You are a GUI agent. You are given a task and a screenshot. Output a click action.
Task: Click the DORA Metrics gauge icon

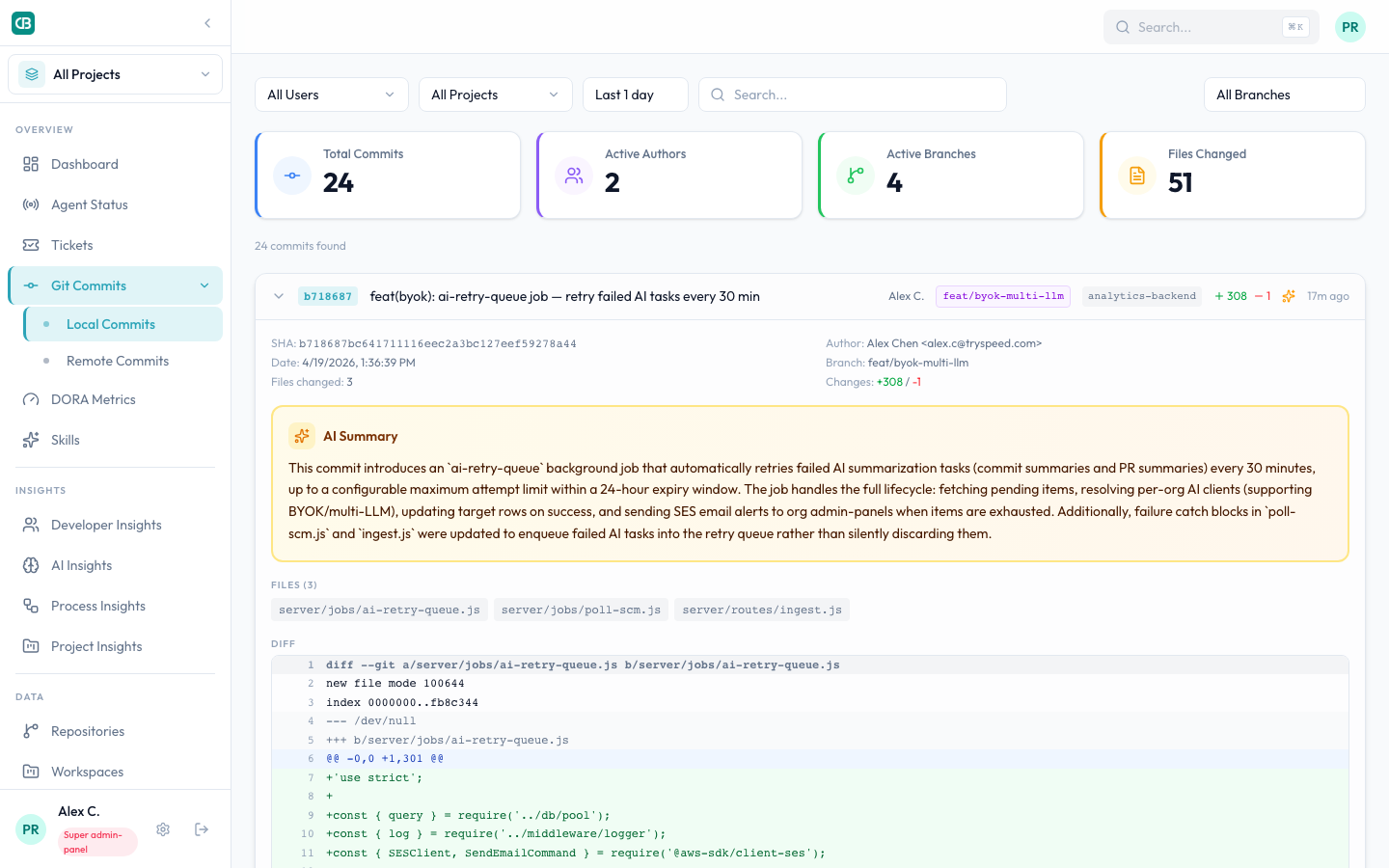click(31, 399)
